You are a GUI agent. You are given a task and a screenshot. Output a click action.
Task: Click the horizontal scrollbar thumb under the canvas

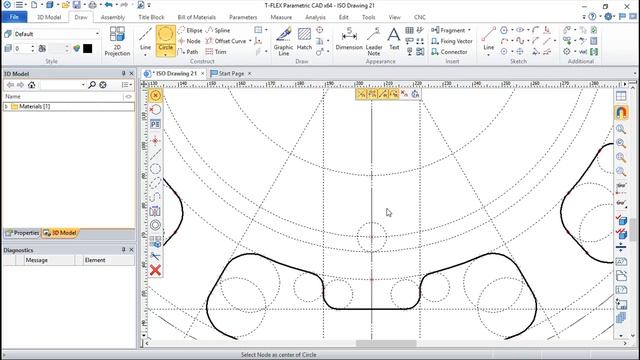(x=386, y=343)
